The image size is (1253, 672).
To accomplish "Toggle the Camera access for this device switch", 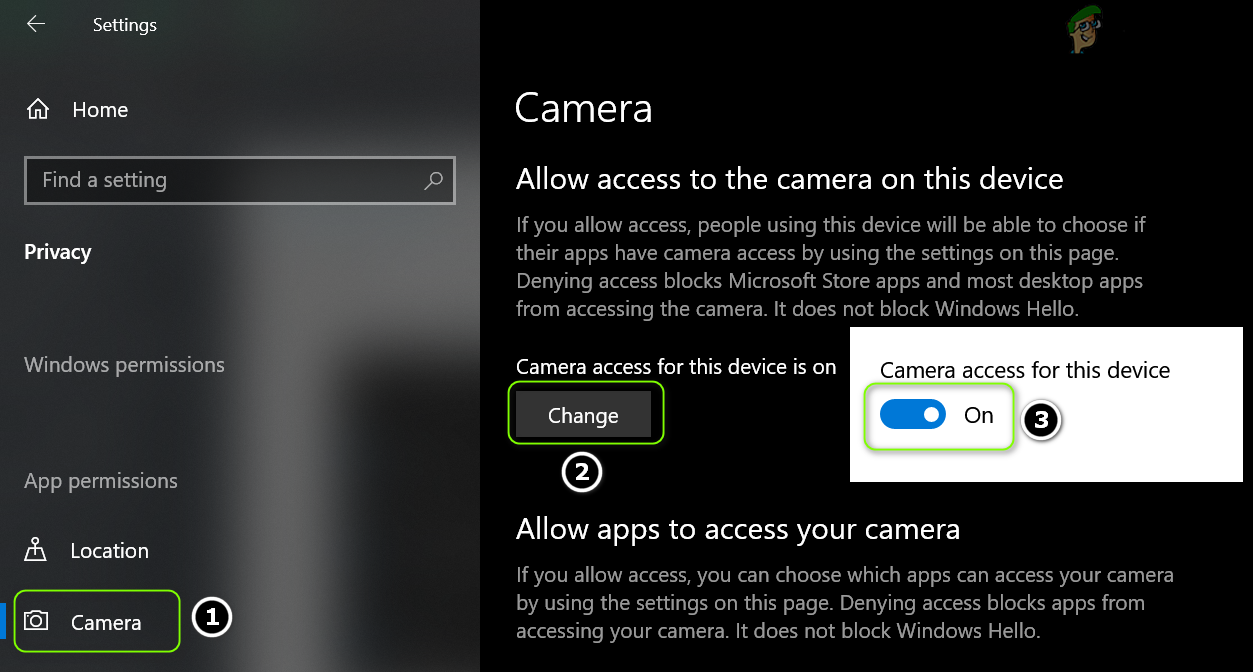I will point(912,414).
